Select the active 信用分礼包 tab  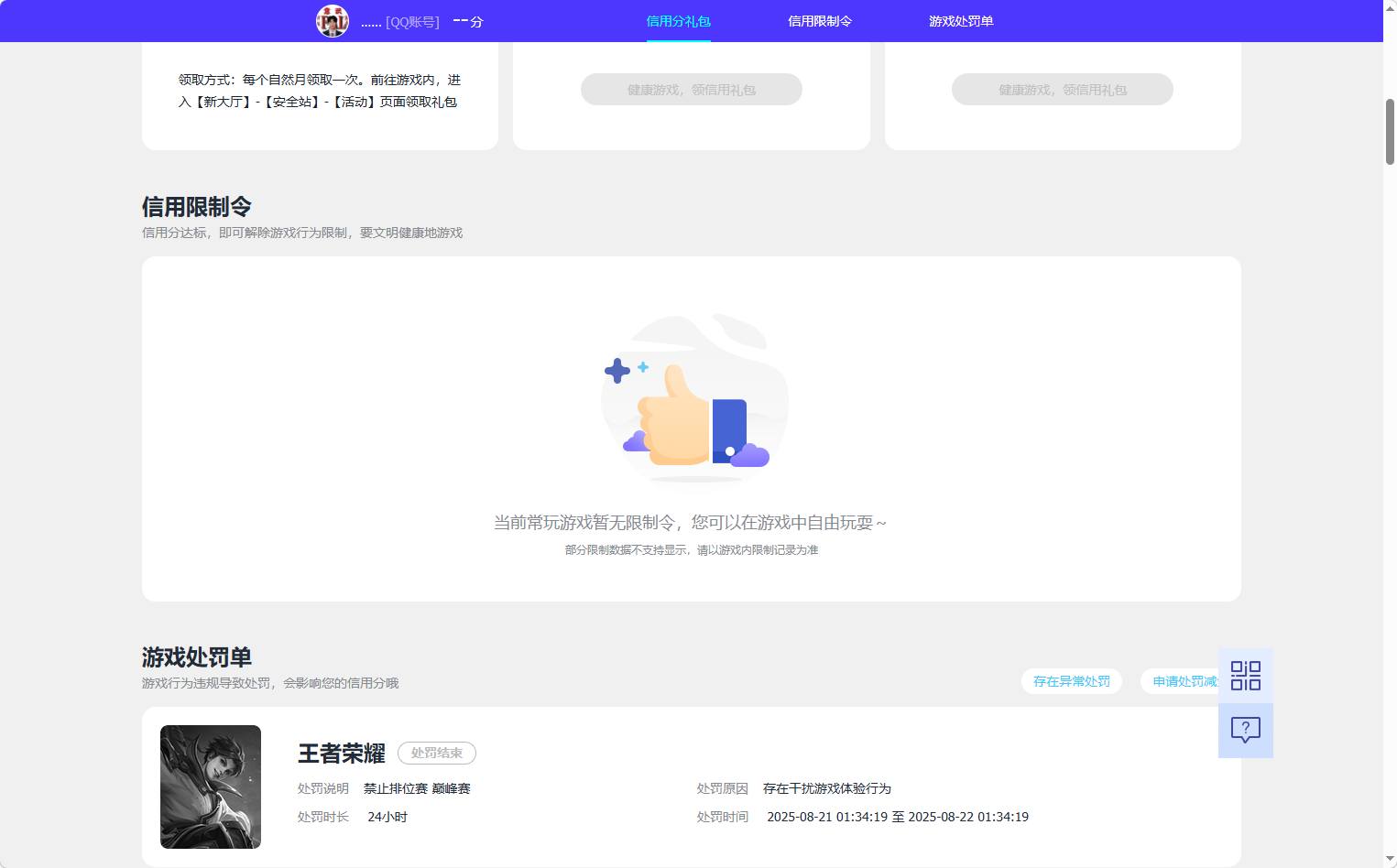tap(678, 20)
